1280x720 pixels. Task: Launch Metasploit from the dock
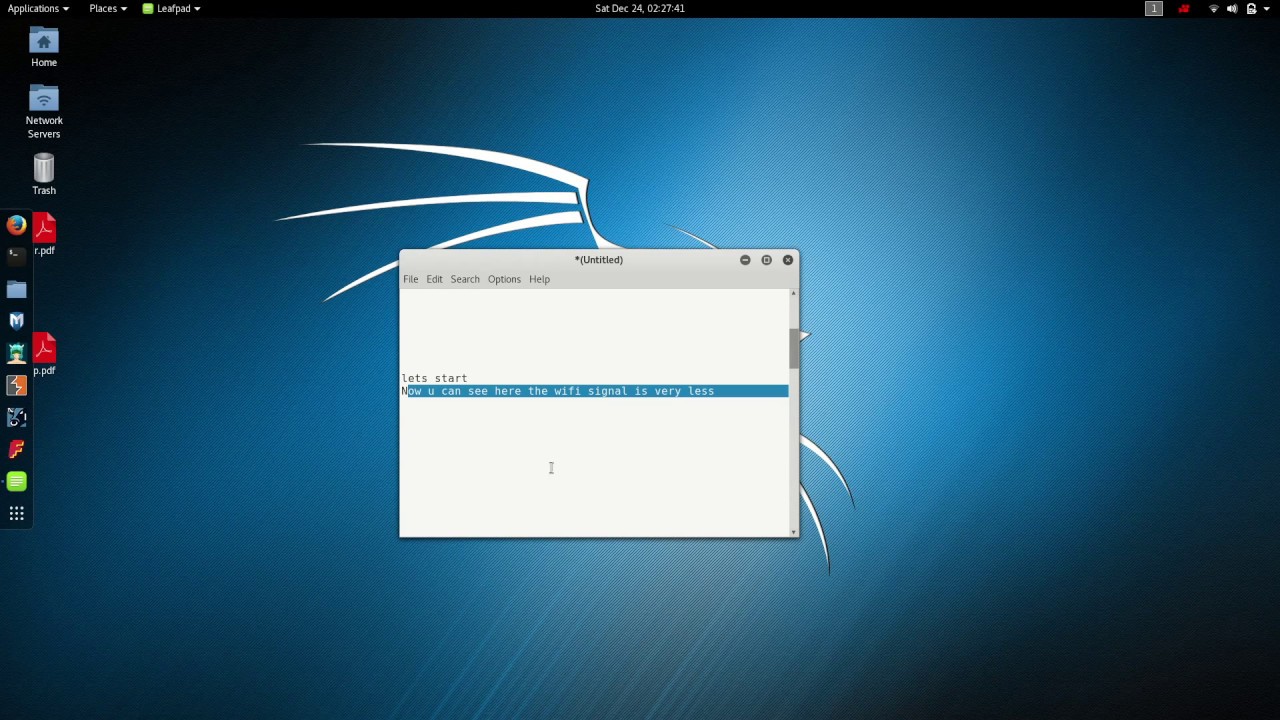(16, 321)
